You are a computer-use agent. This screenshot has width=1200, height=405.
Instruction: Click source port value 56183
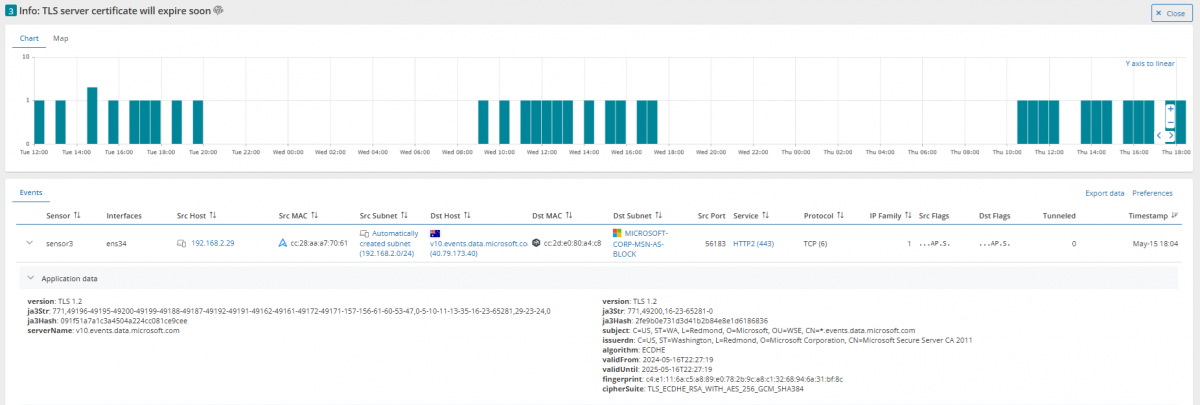tap(715, 243)
